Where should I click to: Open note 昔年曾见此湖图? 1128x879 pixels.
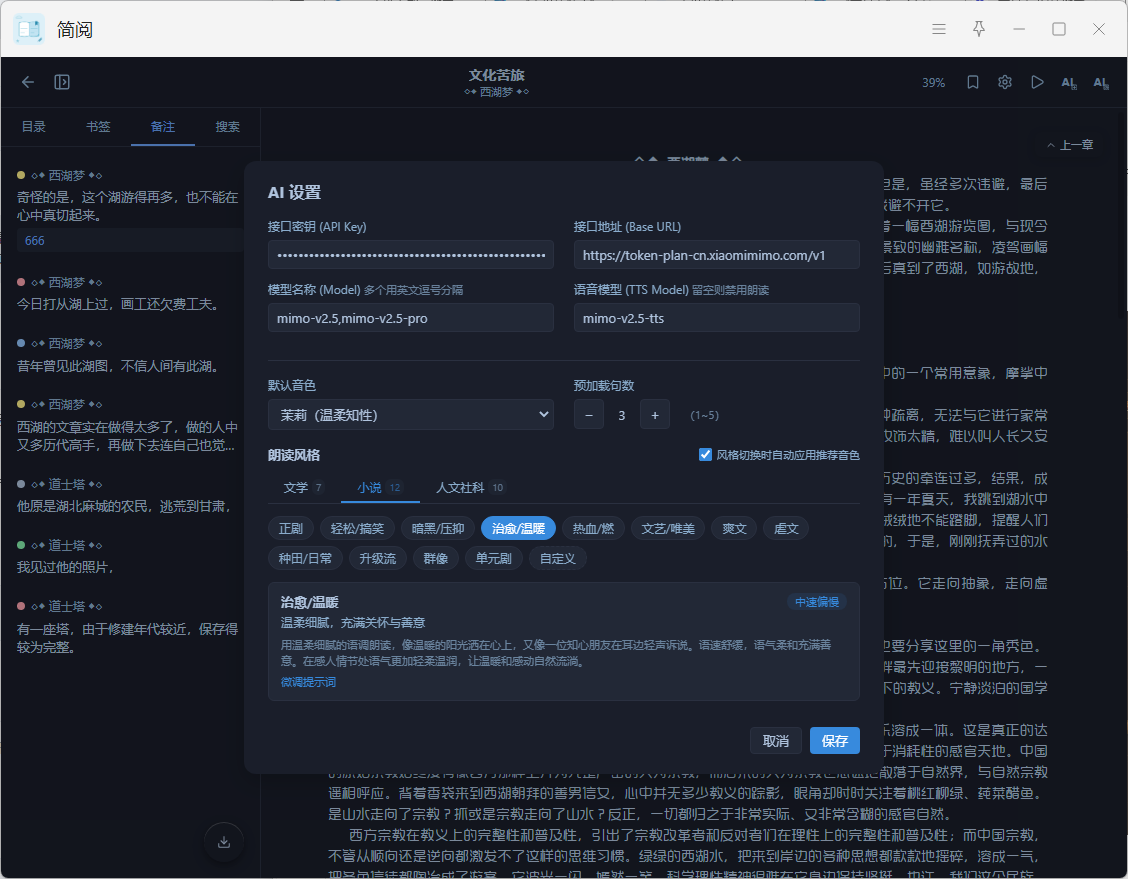coord(118,366)
